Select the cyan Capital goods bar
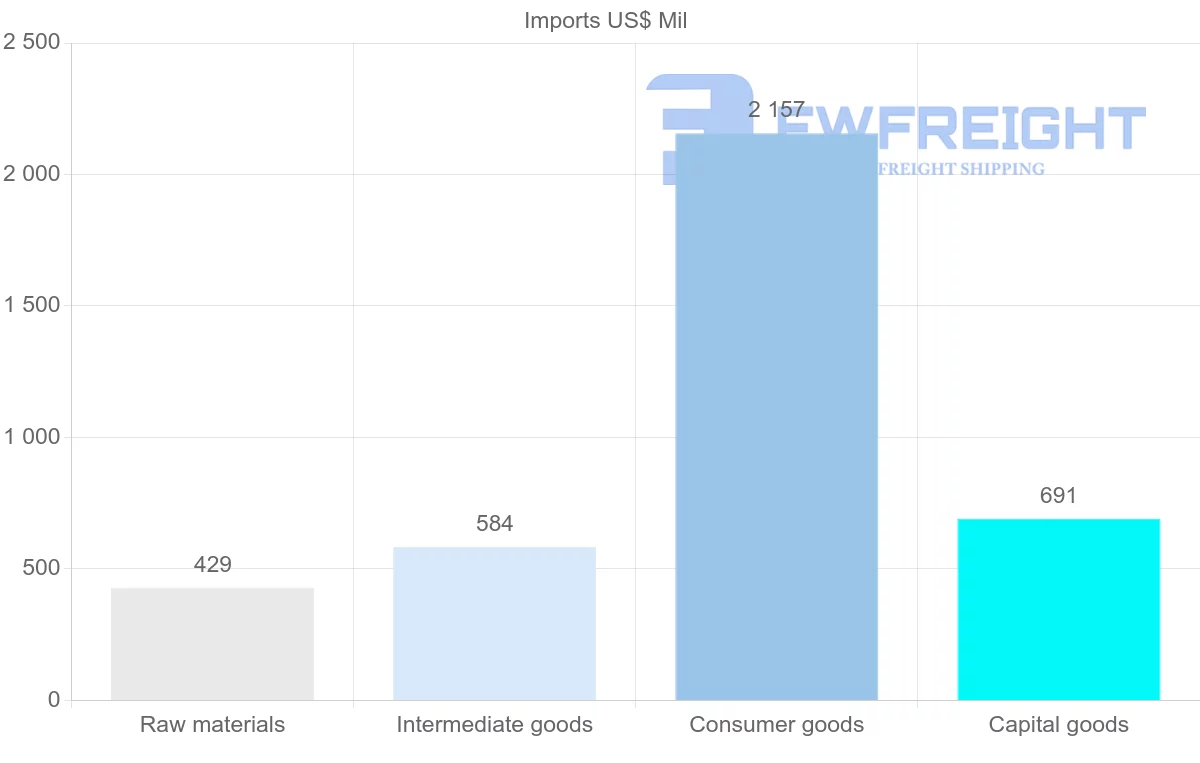 [x=1058, y=609]
